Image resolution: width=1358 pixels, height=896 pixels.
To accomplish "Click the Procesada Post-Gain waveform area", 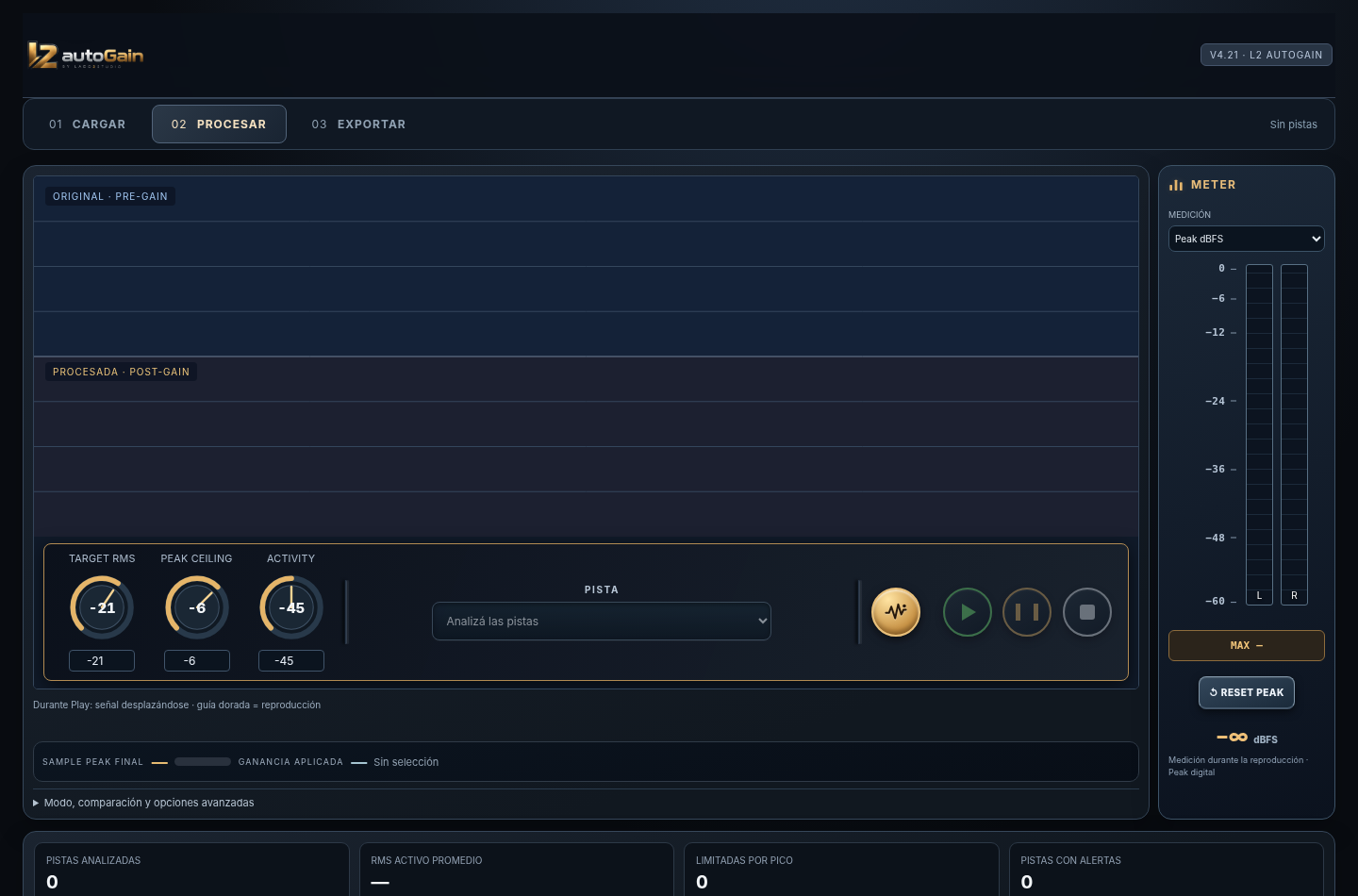I will point(586,447).
